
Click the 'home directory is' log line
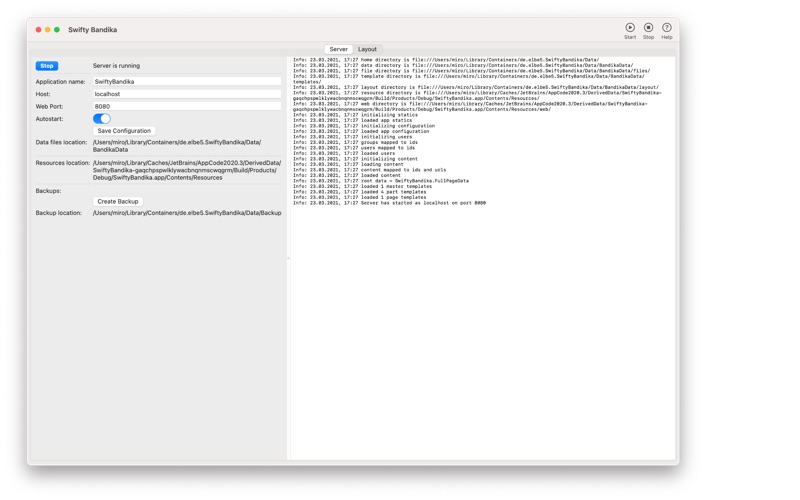click(446, 60)
